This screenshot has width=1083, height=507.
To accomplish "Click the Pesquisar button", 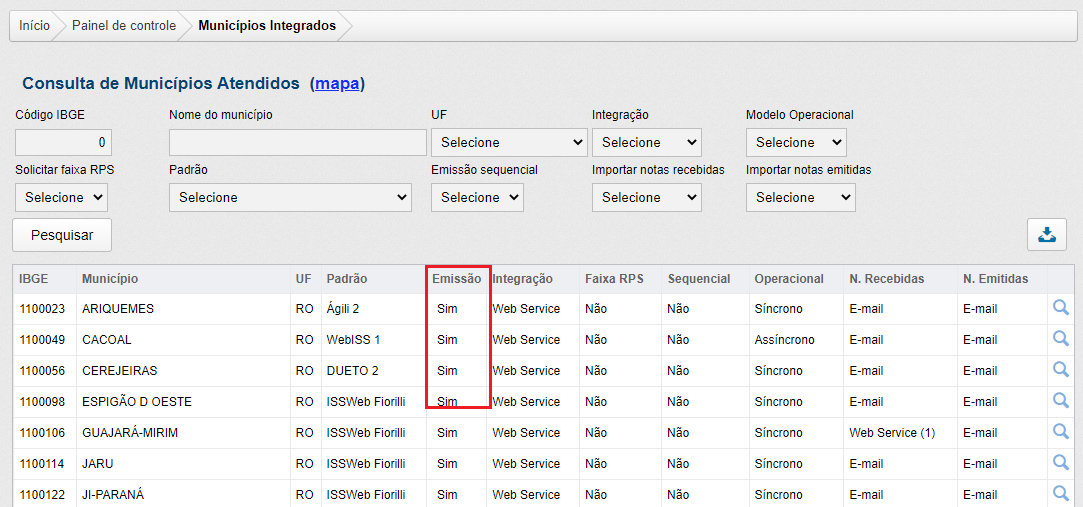I will tap(62, 235).
